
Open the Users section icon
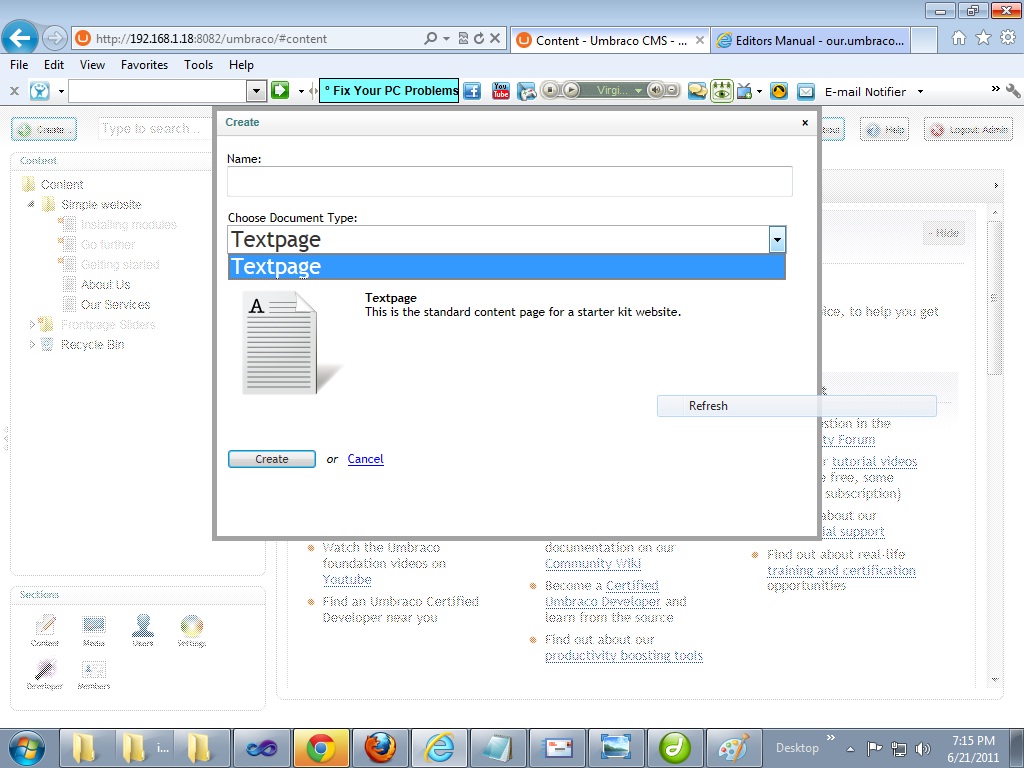click(x=143, y=628)
